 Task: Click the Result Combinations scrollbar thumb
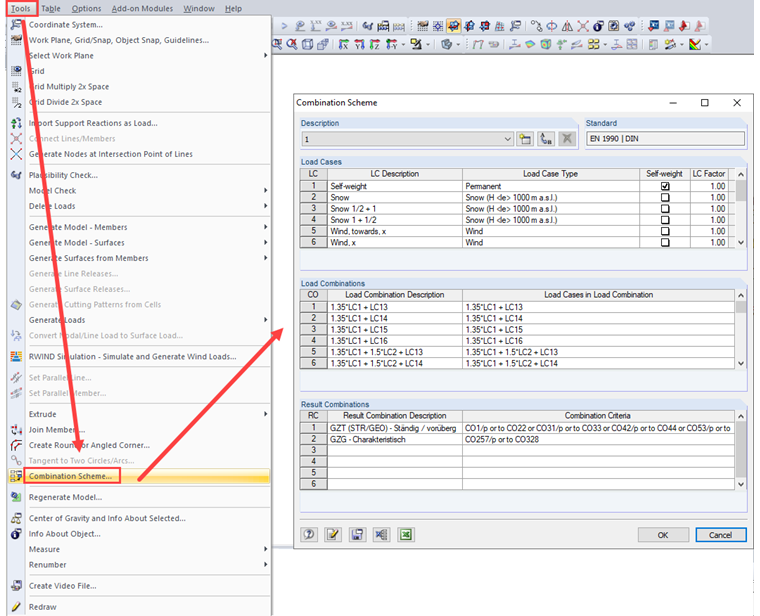741,450
